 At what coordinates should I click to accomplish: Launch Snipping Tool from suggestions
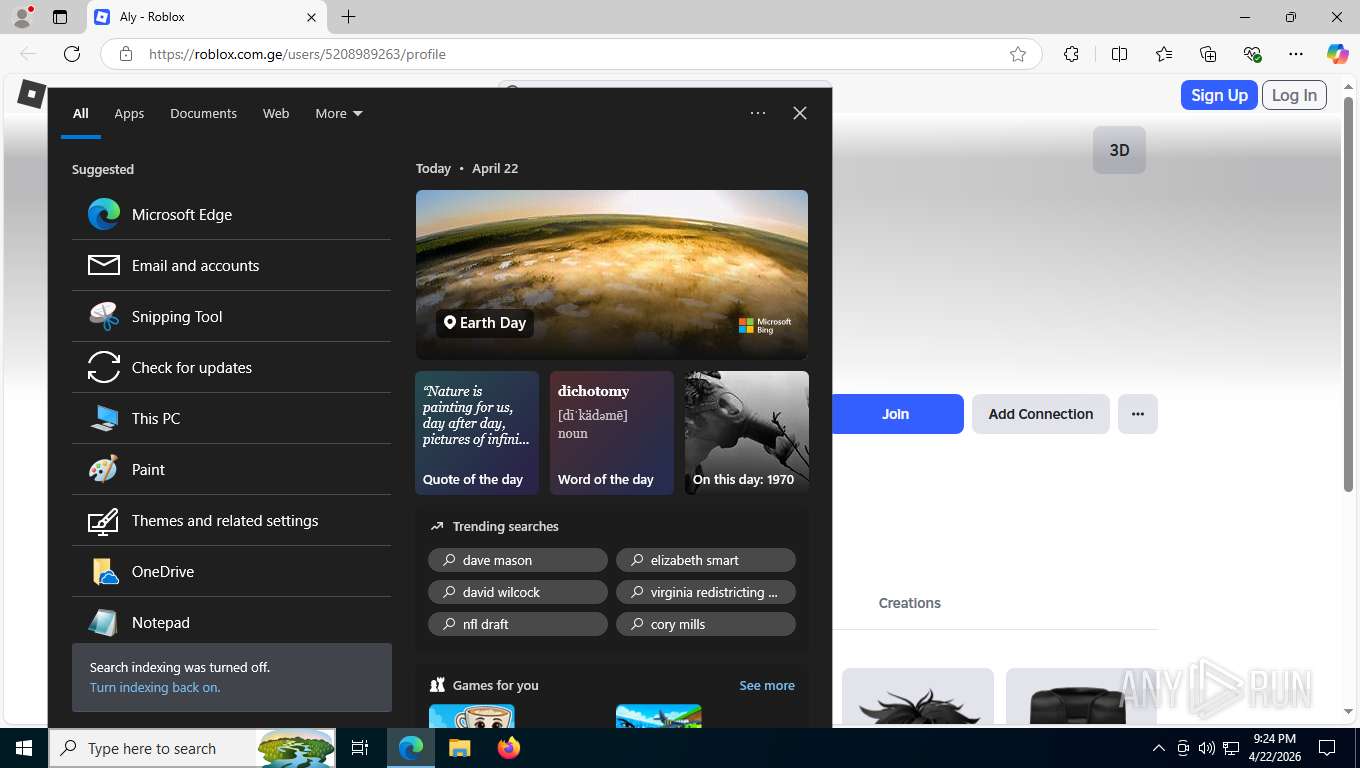point(231,316)
